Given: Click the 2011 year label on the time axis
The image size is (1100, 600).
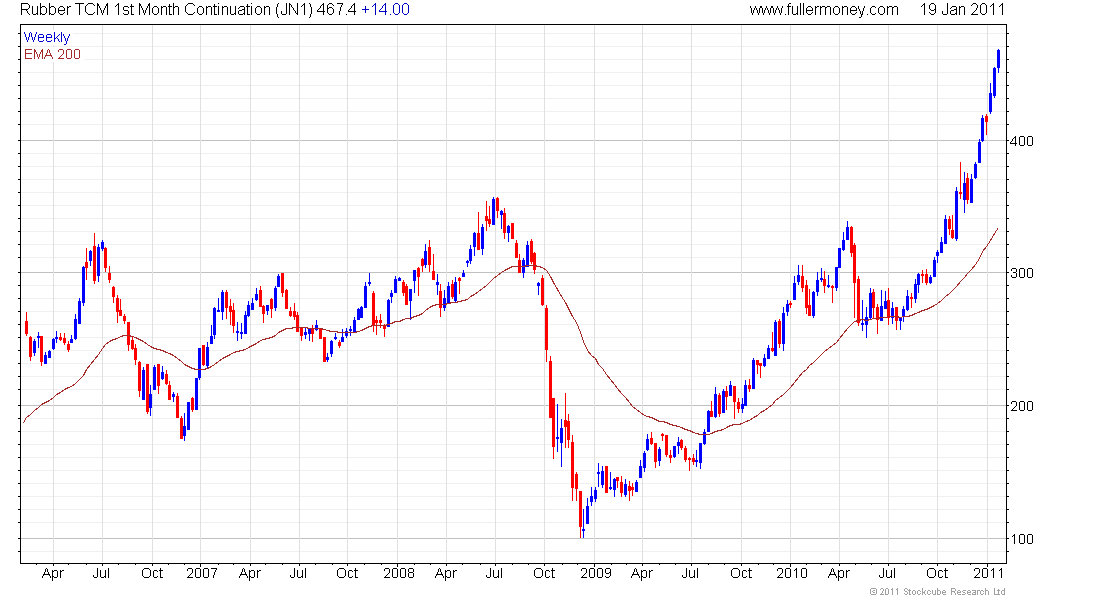Looking at the screenshot, I should (988, 573).
